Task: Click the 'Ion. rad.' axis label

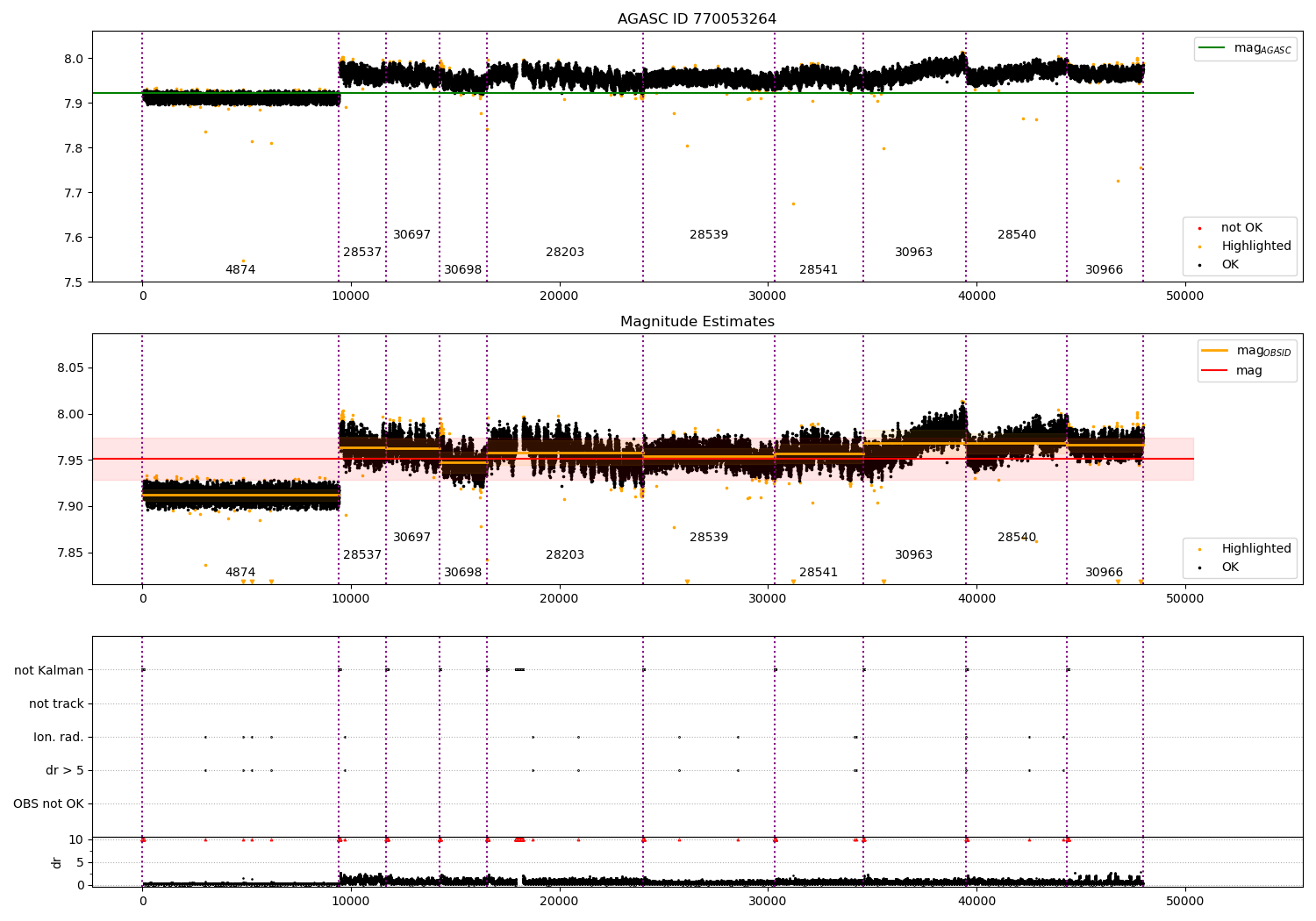Action: (59, 737)
